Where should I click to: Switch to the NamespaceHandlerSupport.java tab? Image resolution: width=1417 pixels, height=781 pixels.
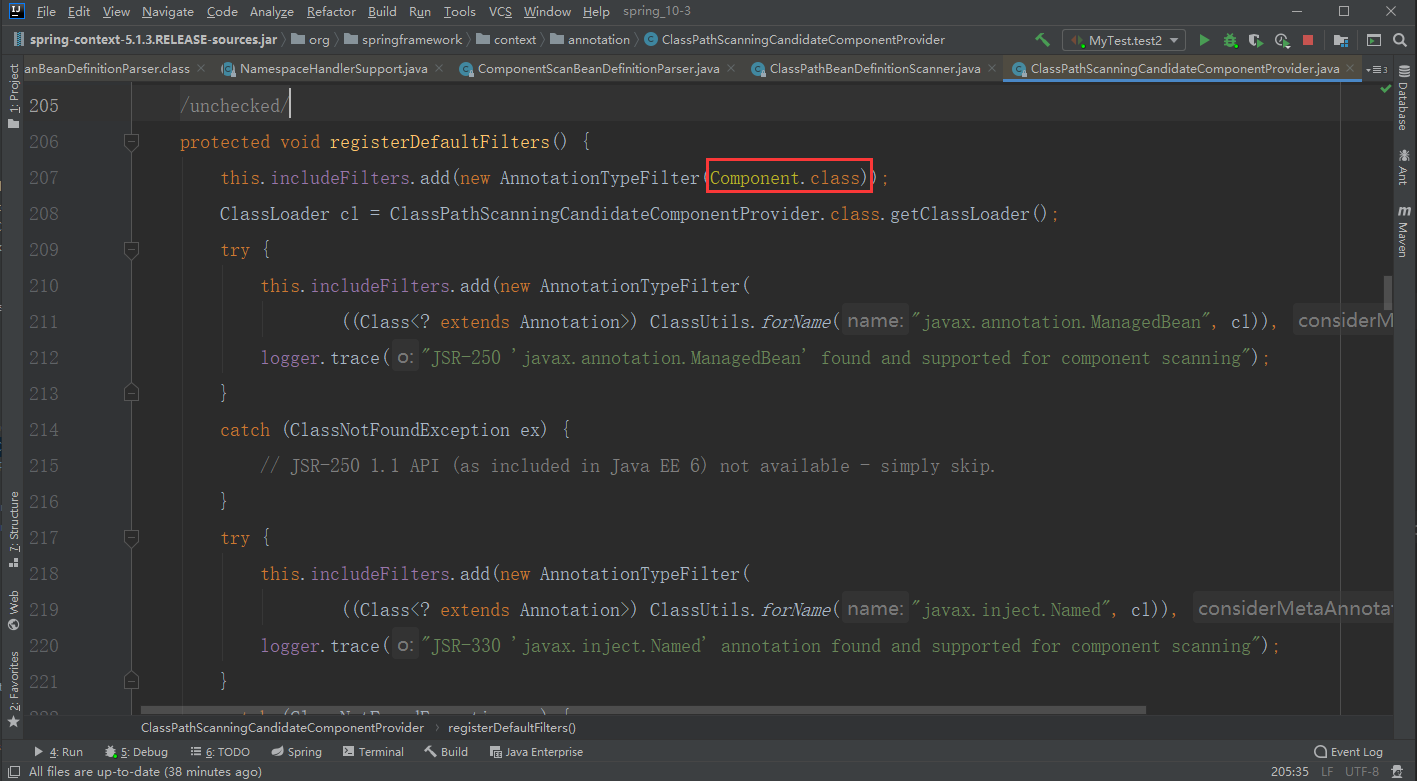pyautogui.click(x=334, y=69)
